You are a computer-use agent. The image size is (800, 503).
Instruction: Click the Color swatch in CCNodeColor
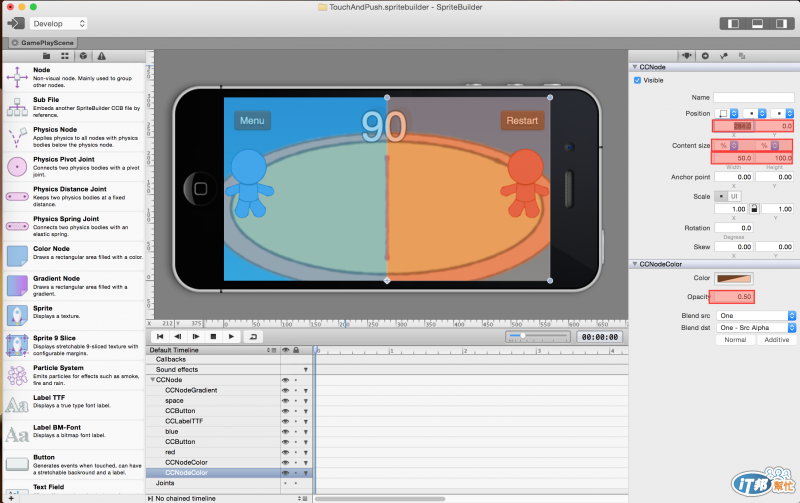point(734,279)
